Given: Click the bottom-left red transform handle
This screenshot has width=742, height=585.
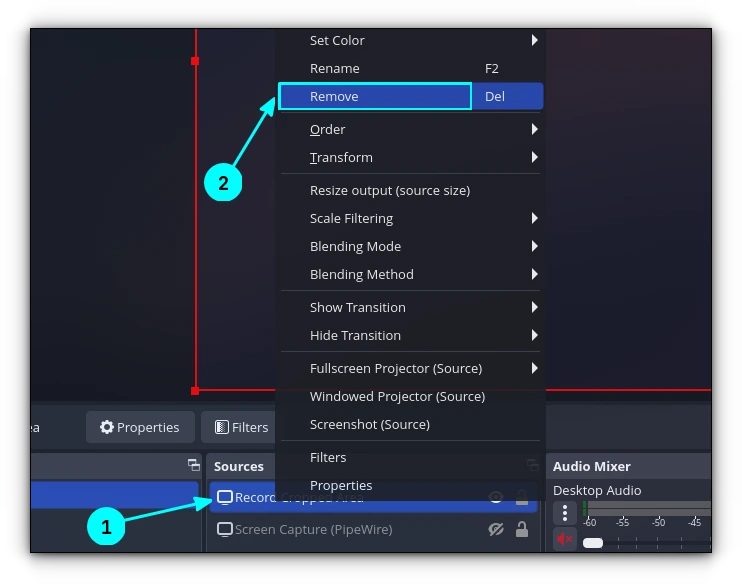Looking at the screenshot, I should click(x=195, y=391).
